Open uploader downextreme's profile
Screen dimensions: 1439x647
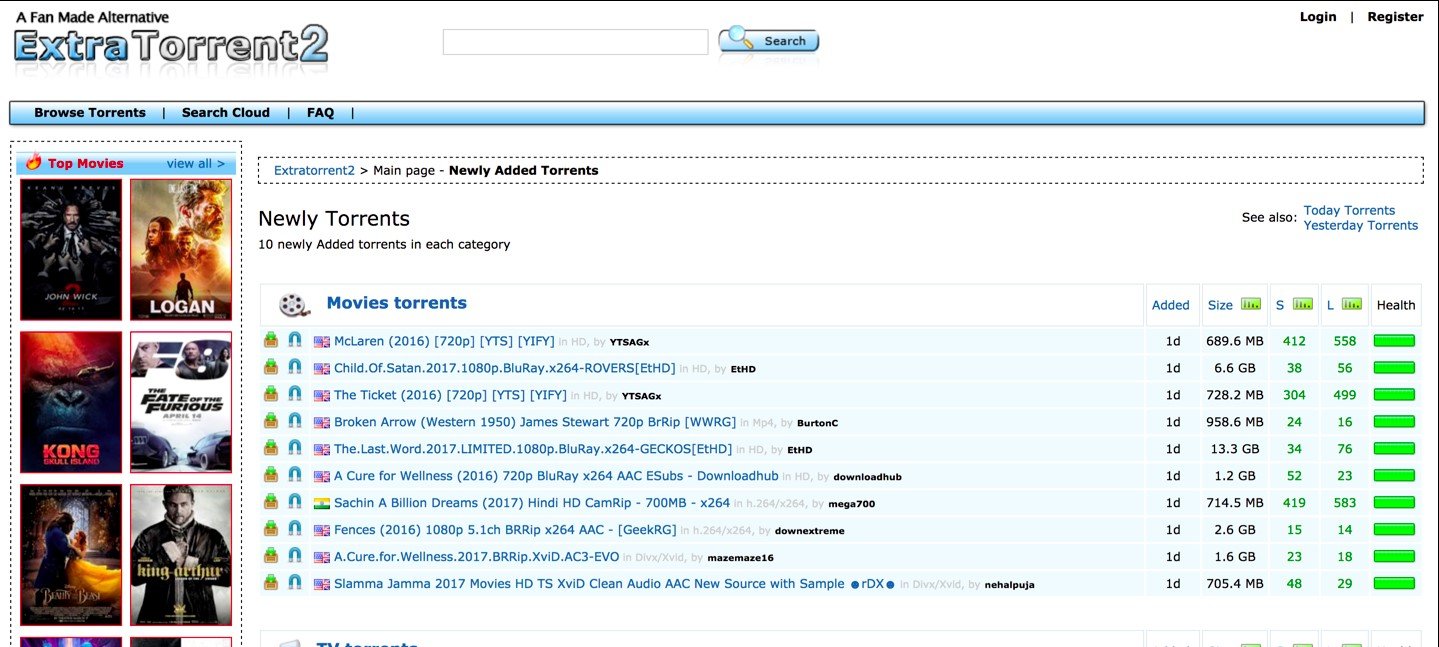pyautogui.click(x=810, y=531)
